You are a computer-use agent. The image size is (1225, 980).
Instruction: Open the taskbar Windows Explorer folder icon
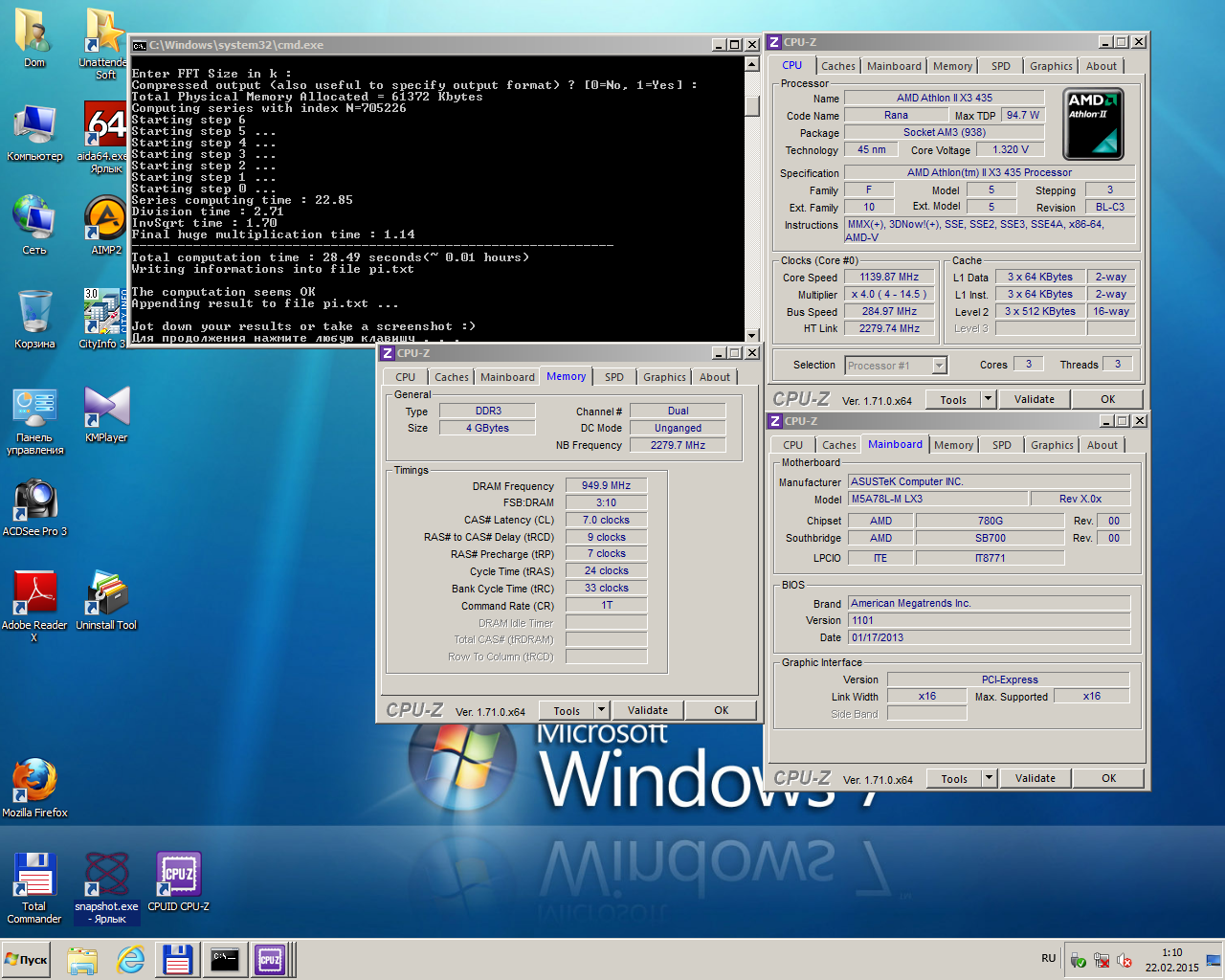tap(82, 960)
